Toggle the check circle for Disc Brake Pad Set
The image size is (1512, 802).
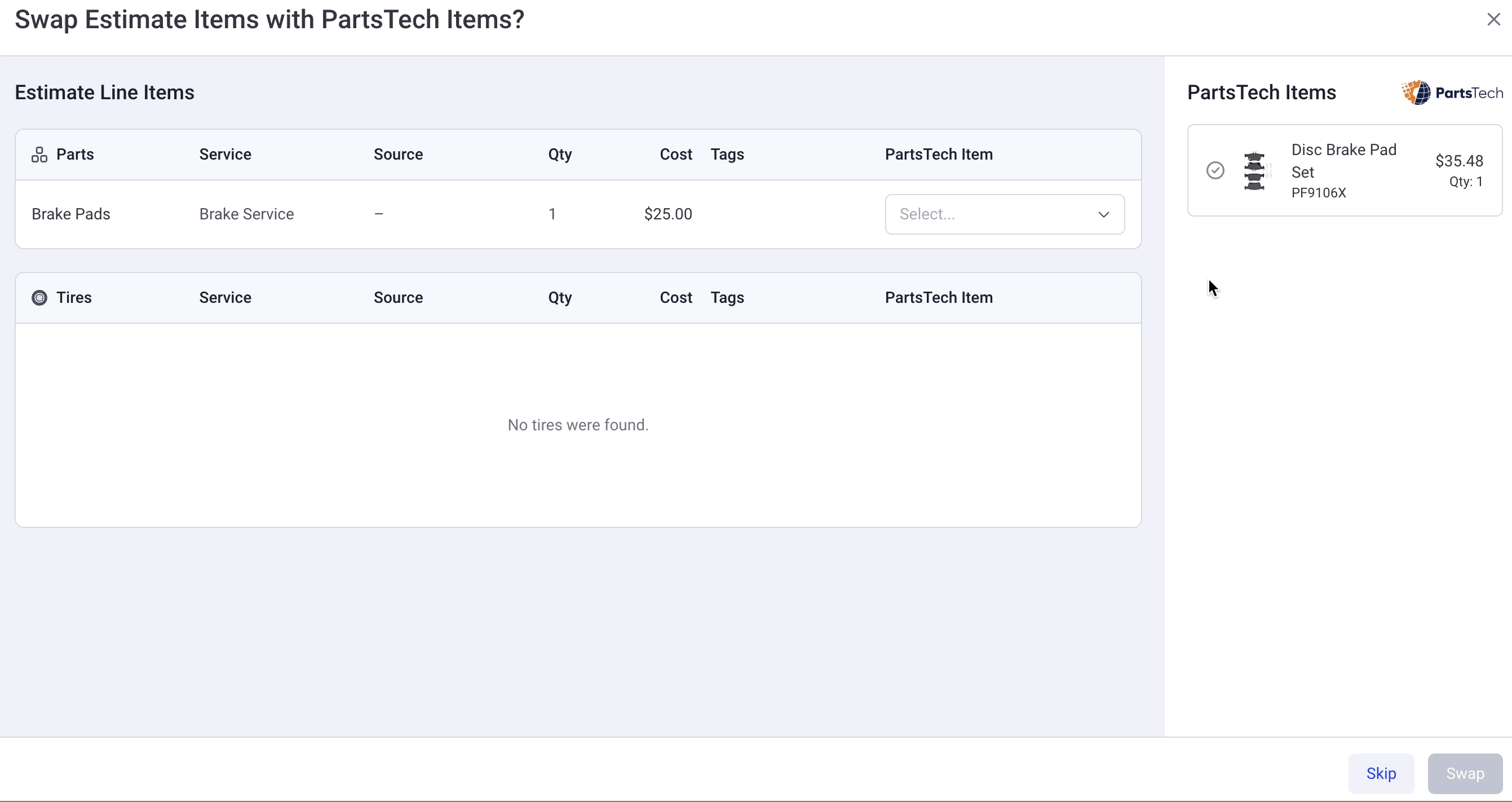point(1215,170)
